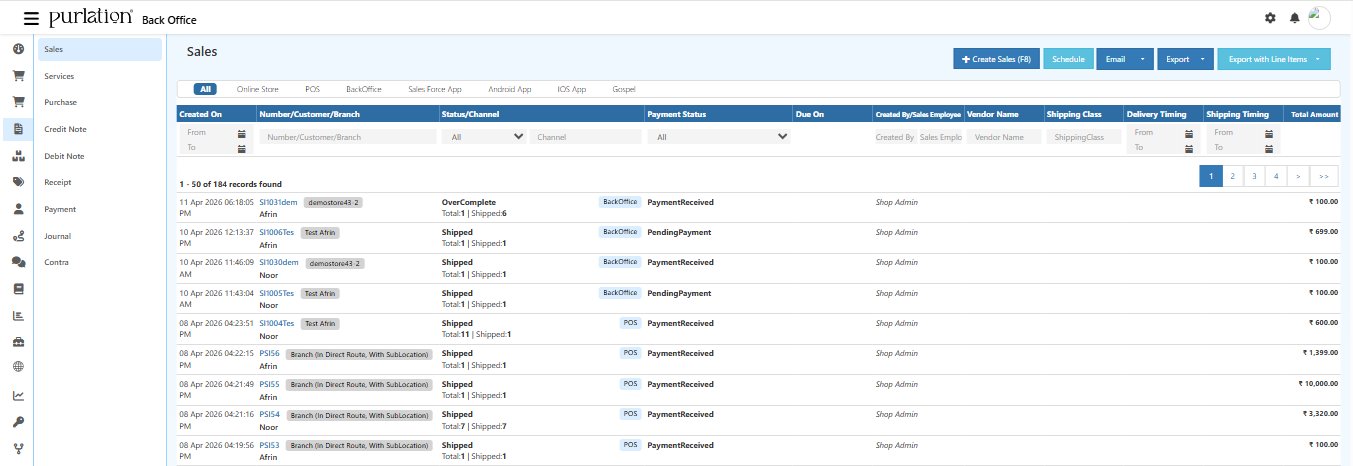
Task: Open sales invoice SI1006Tes
Action: (277, 232)
